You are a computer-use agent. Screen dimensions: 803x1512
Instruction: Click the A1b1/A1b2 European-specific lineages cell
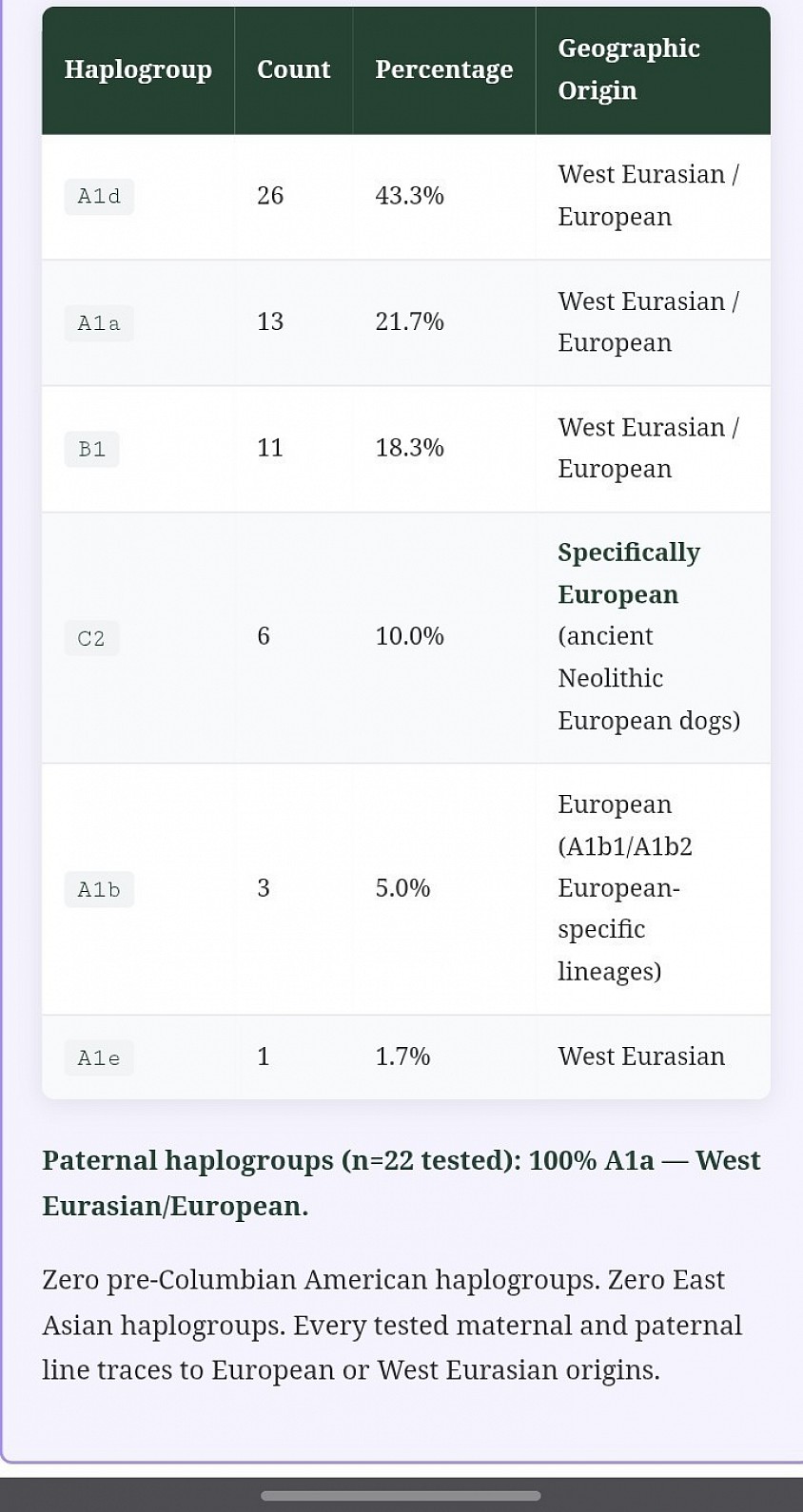(653, 889)
